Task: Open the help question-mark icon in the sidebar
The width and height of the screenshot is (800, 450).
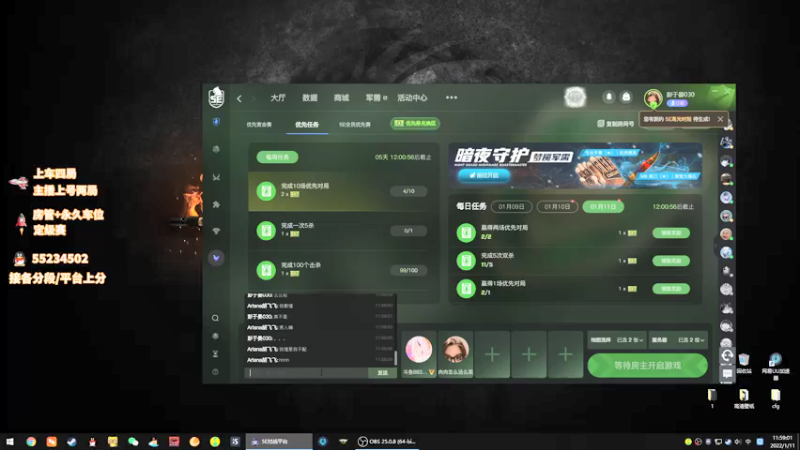Action: click(215, 372)
